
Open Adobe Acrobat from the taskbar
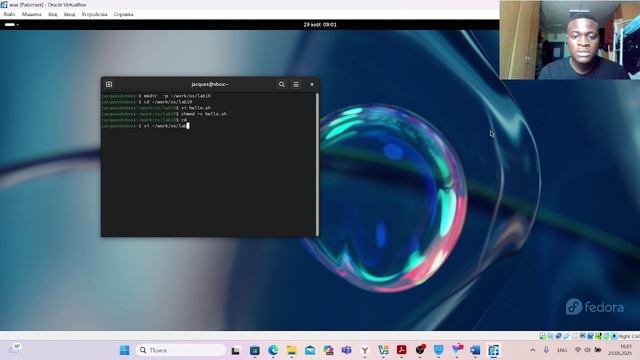402,350
